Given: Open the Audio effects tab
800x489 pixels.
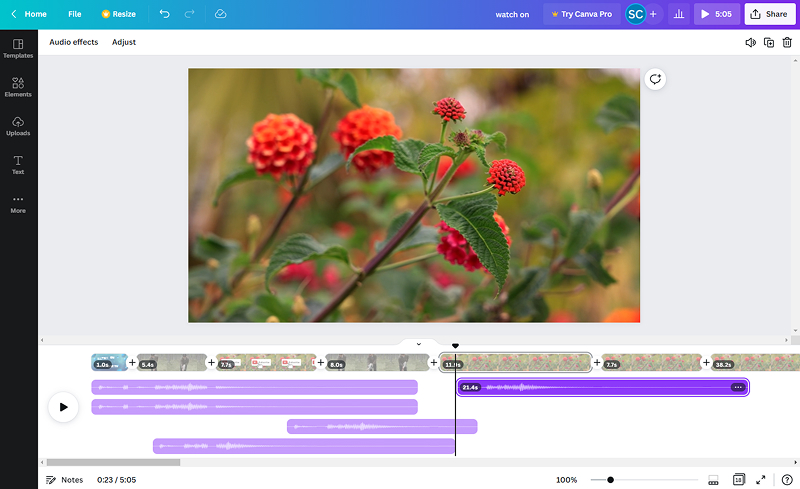Looking at the screenshot, I should click(74, 42).
